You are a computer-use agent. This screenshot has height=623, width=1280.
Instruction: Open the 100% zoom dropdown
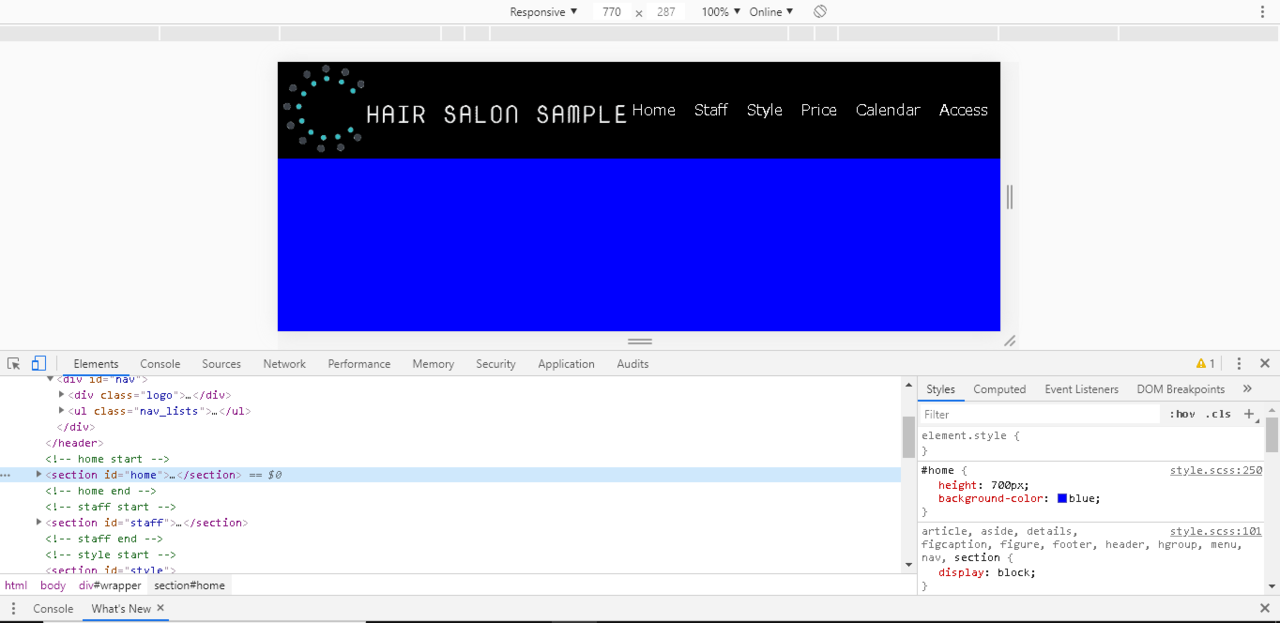[721, 12]
